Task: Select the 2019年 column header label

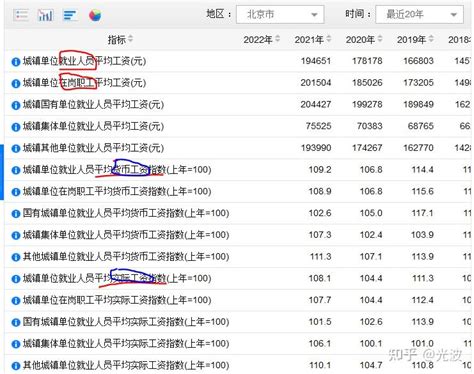Action: click(412, 40)
